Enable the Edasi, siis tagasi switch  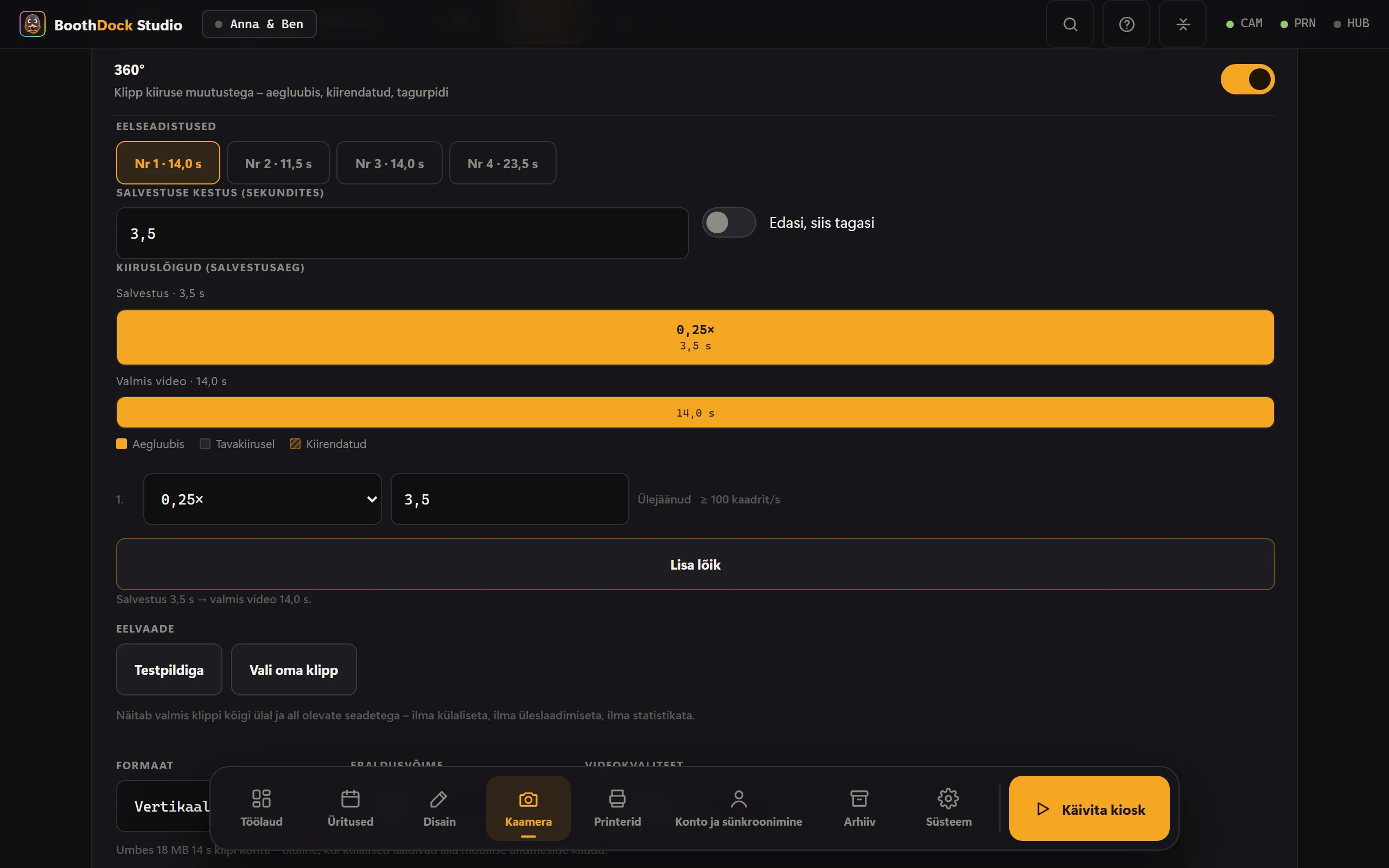(x=729, y=223)
